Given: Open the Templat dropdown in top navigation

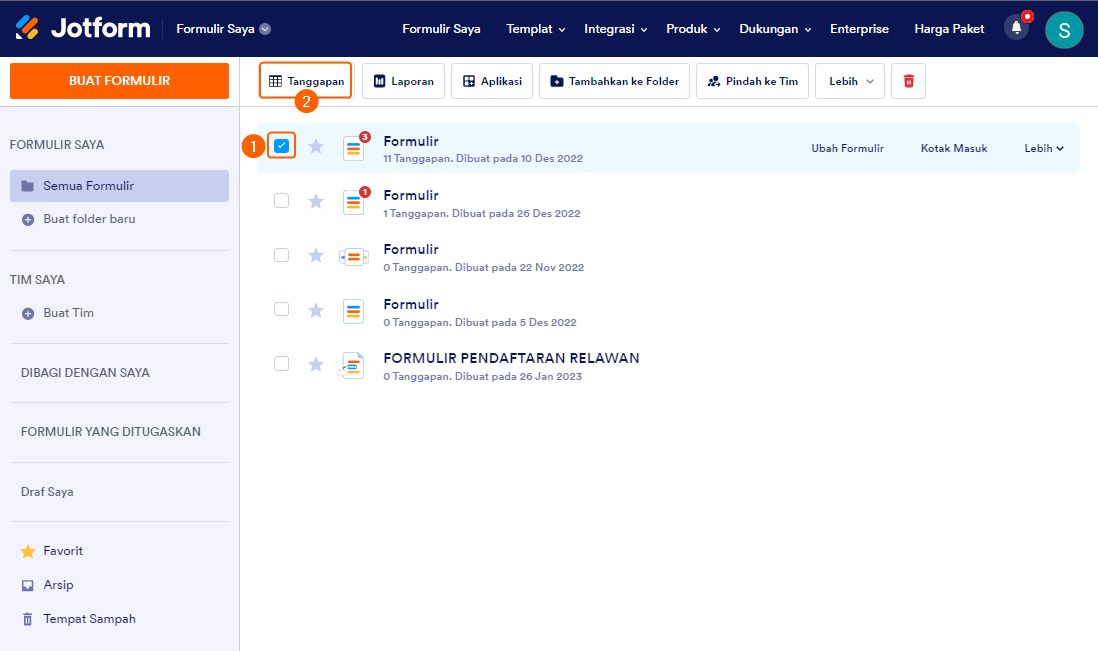Looking at the screenshot, I should click(535, 29).
